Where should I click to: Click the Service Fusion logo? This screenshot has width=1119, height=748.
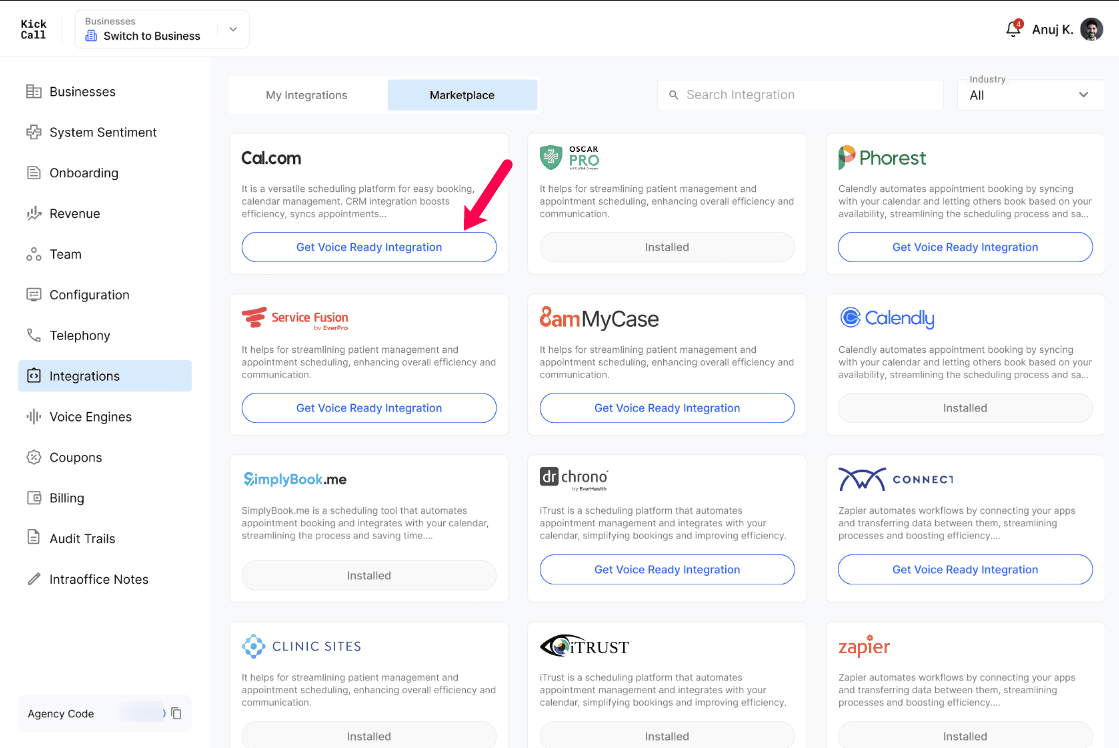[x=295, y=318]
